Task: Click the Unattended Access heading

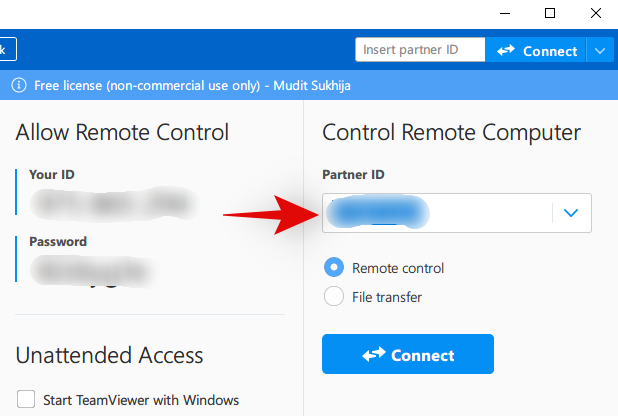Action: point(109,355)
